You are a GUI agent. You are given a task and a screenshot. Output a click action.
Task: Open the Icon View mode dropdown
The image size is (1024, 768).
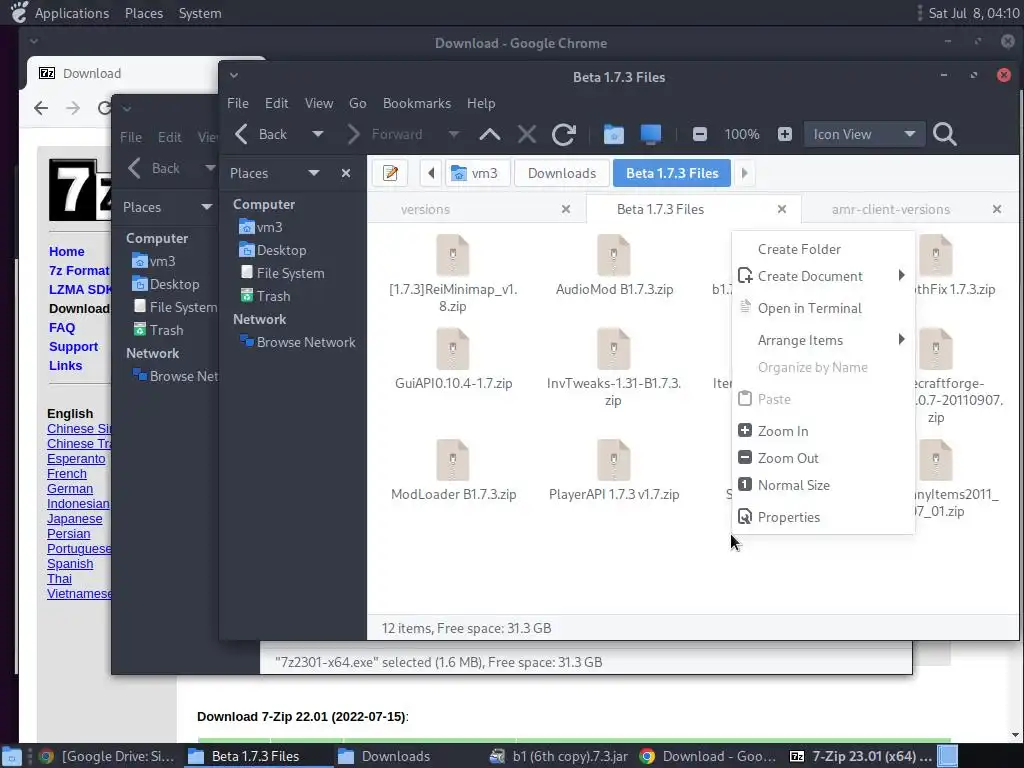coord(864,135)
